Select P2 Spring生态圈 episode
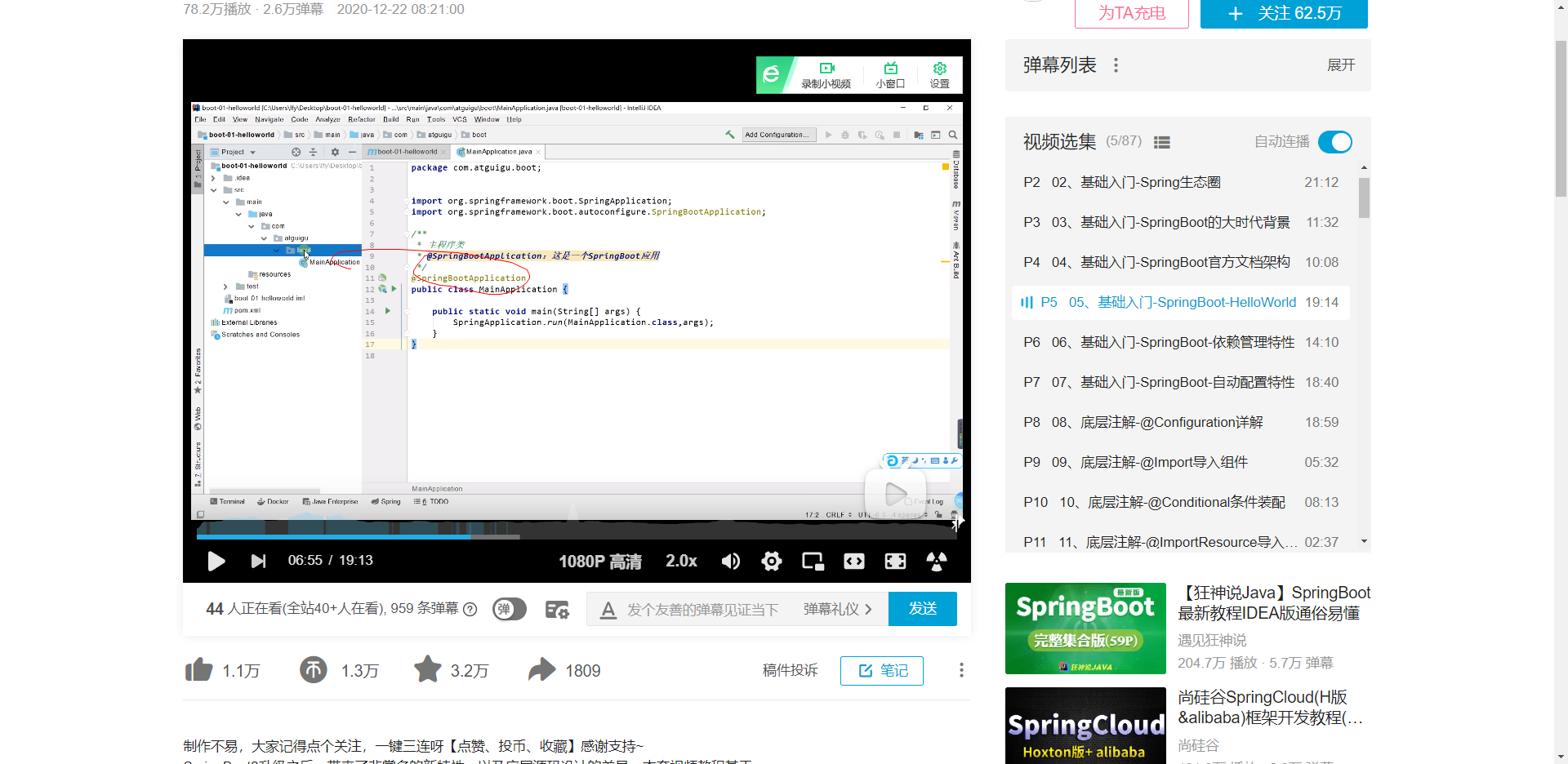The height and width of the screenshot is (764, 1568). [x=1181, y=182]
